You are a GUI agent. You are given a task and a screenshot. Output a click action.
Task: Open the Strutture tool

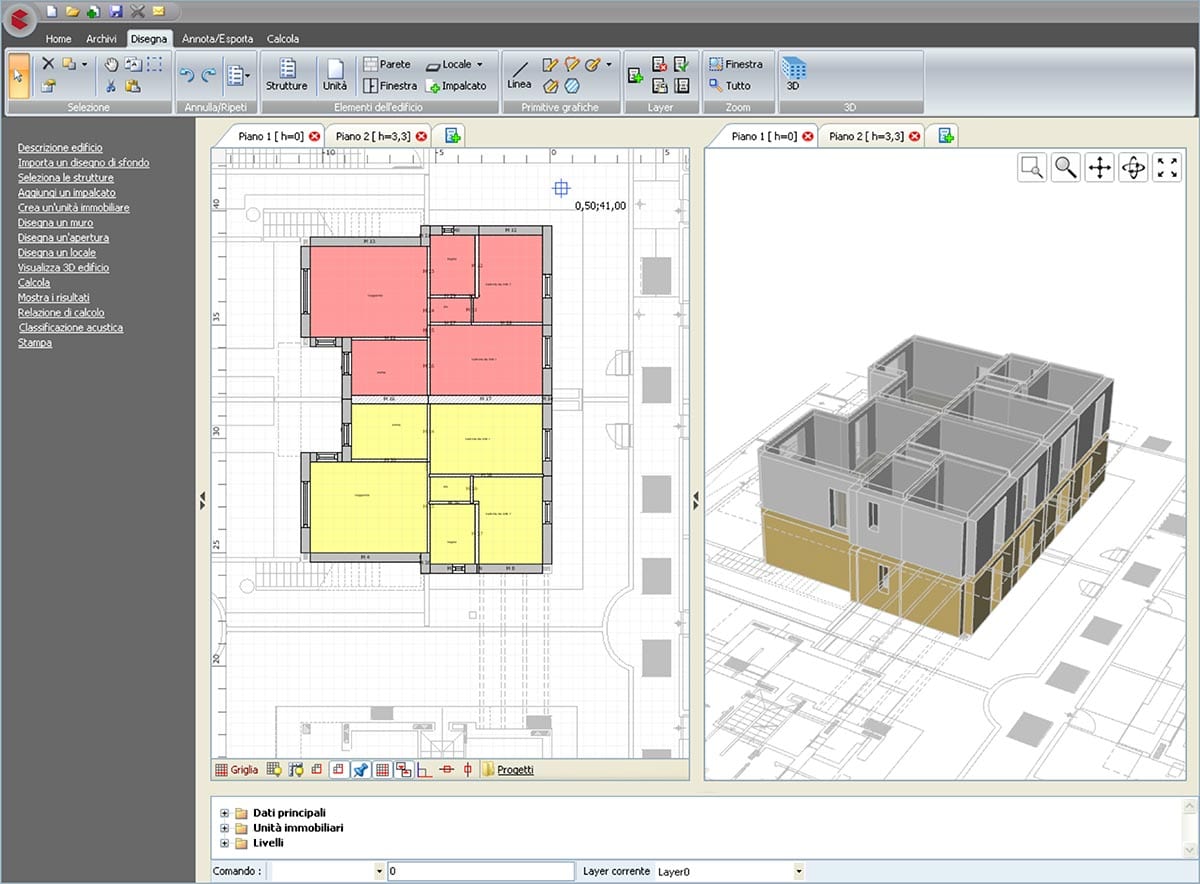[x=287, y=75]
